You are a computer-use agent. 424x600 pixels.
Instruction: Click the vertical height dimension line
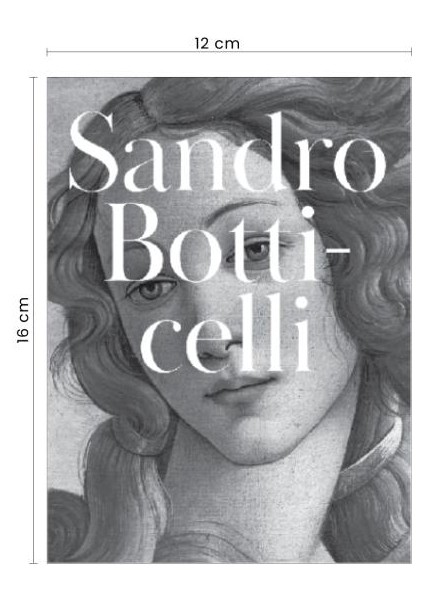click(x=34, y=320)
